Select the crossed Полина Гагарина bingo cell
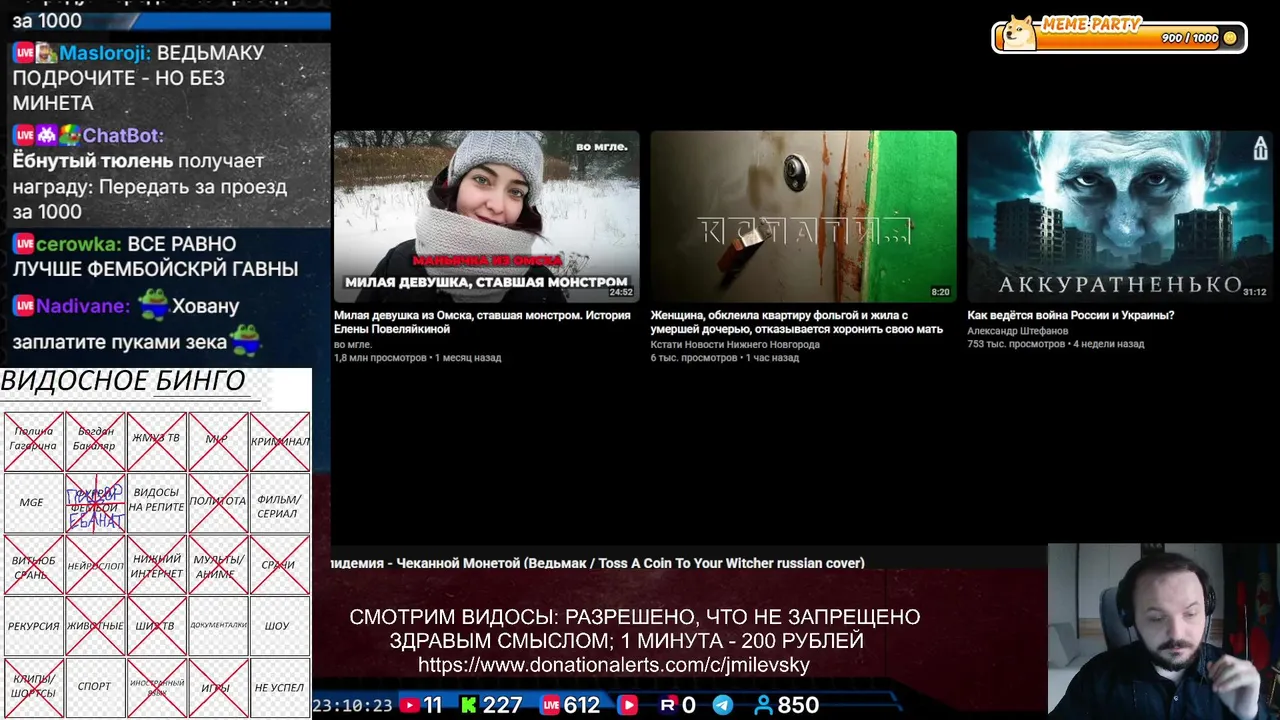1280x720 pixels. pyautogui.click(x=33, y=441)
